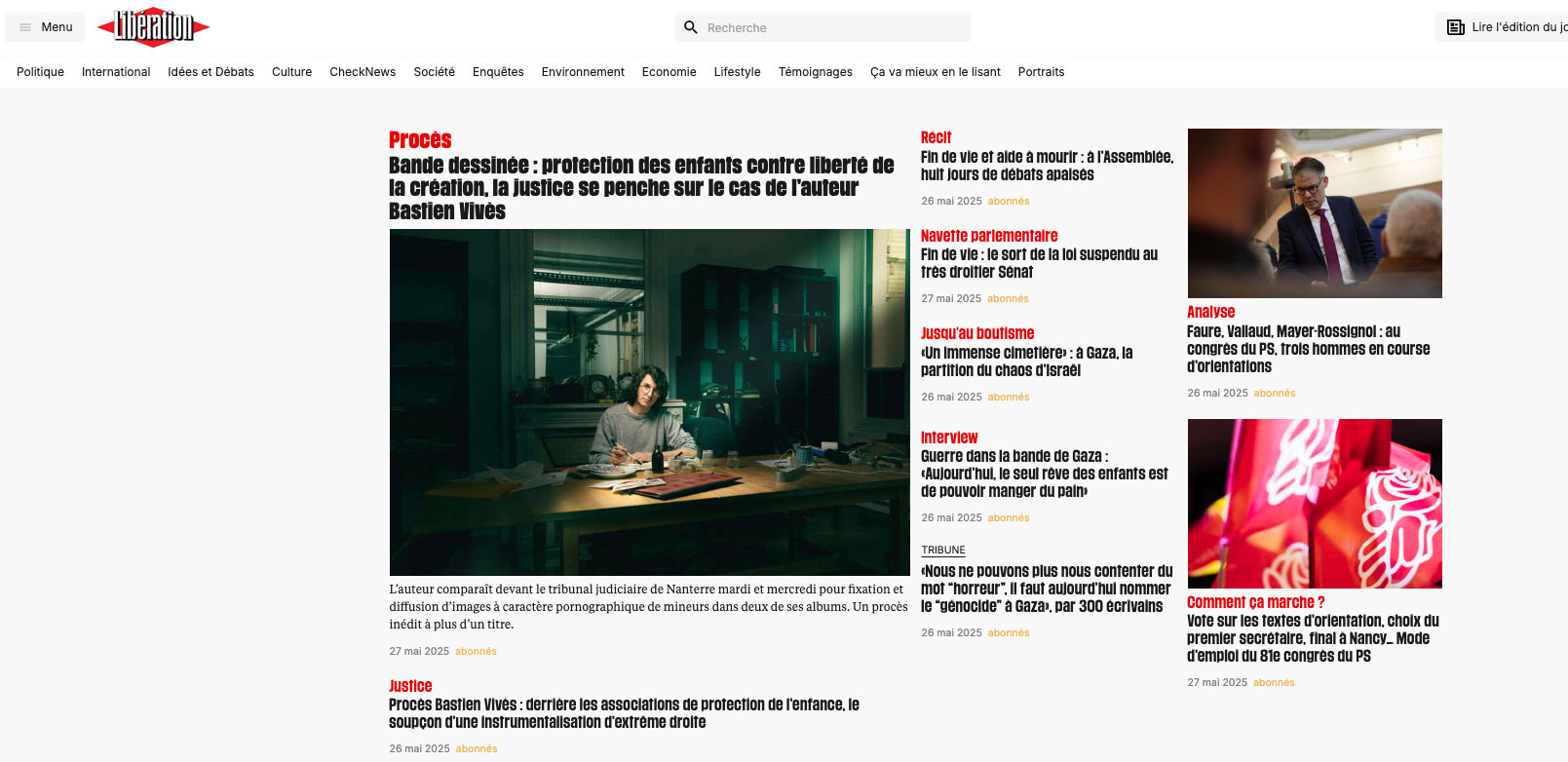Click the search magnifier icon

[x=691, y=27]
